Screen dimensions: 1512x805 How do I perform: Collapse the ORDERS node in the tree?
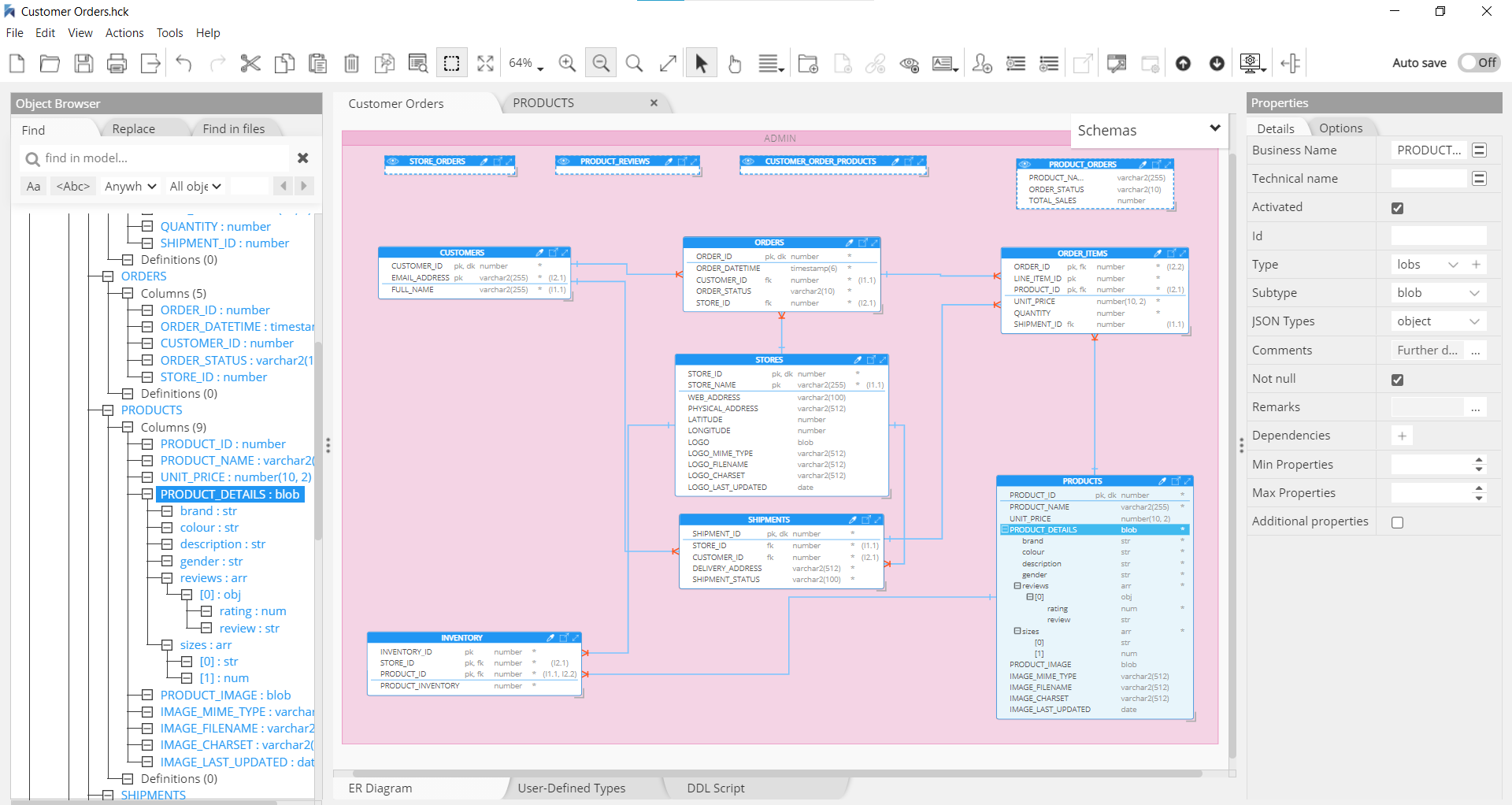[108, 276]
